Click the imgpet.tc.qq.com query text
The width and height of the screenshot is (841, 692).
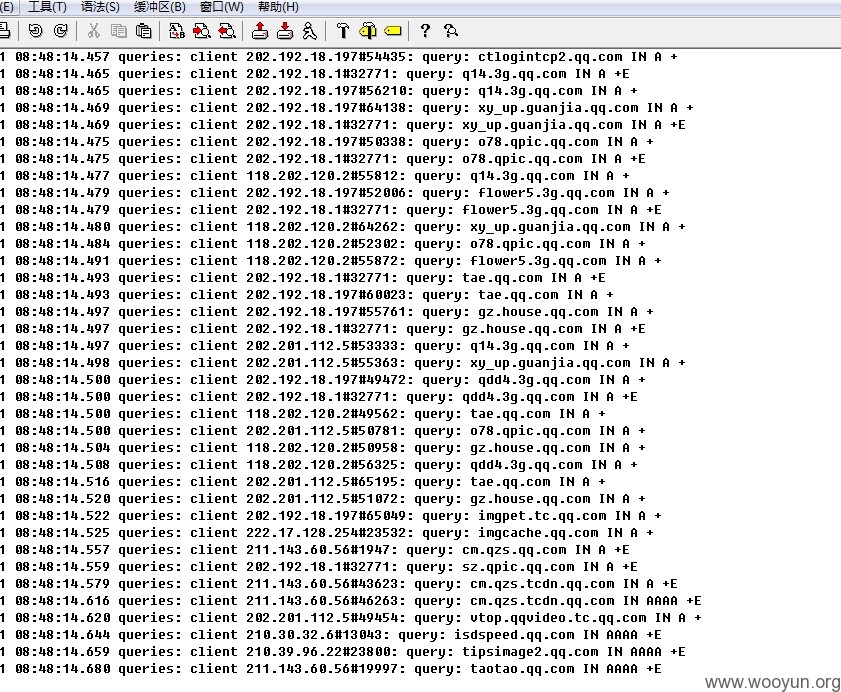(542, 516)
